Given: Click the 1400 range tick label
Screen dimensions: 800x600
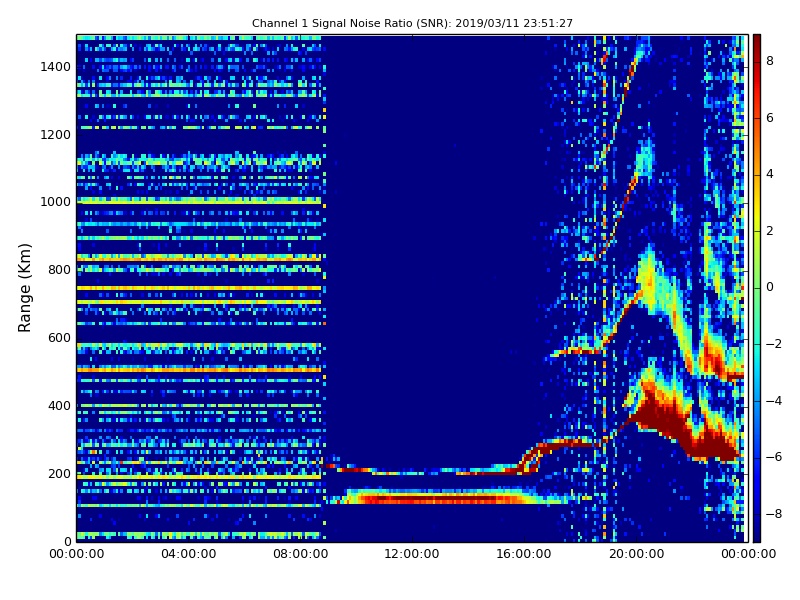Looking at the screenshot, I should (x=56, y=67).
